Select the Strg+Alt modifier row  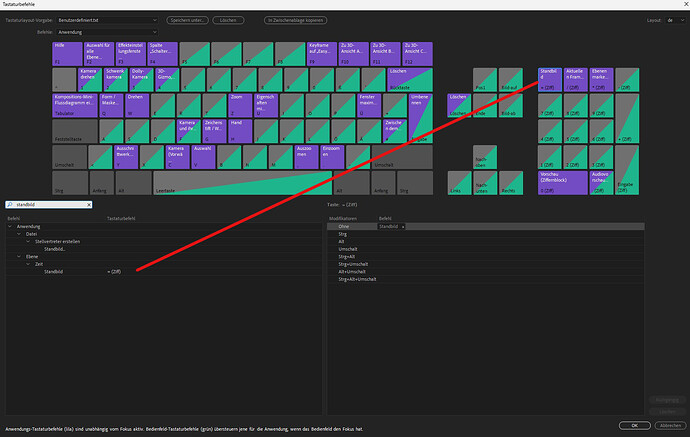pos(486,257)
